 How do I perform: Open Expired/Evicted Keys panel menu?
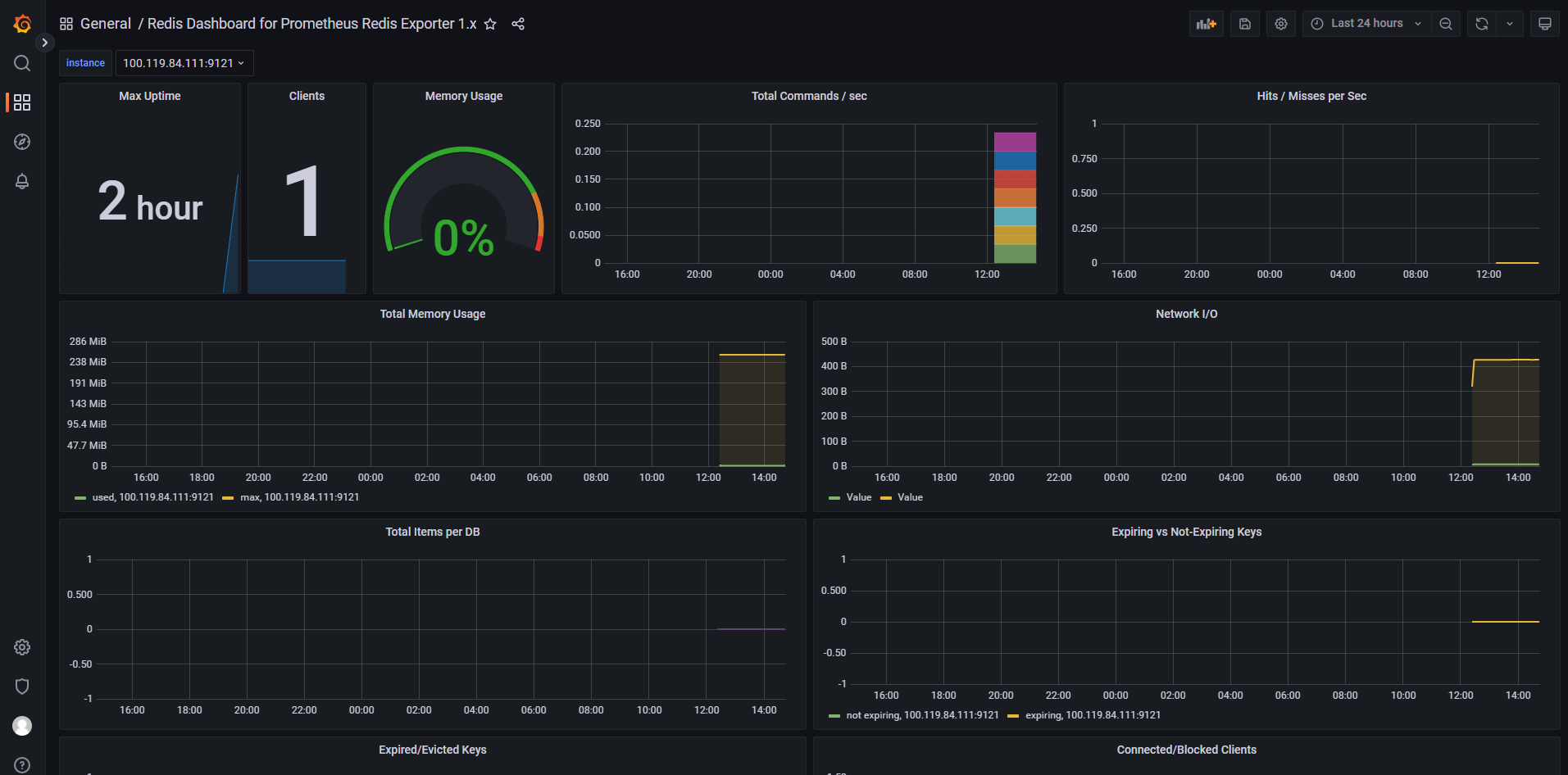tap(433, 750)
